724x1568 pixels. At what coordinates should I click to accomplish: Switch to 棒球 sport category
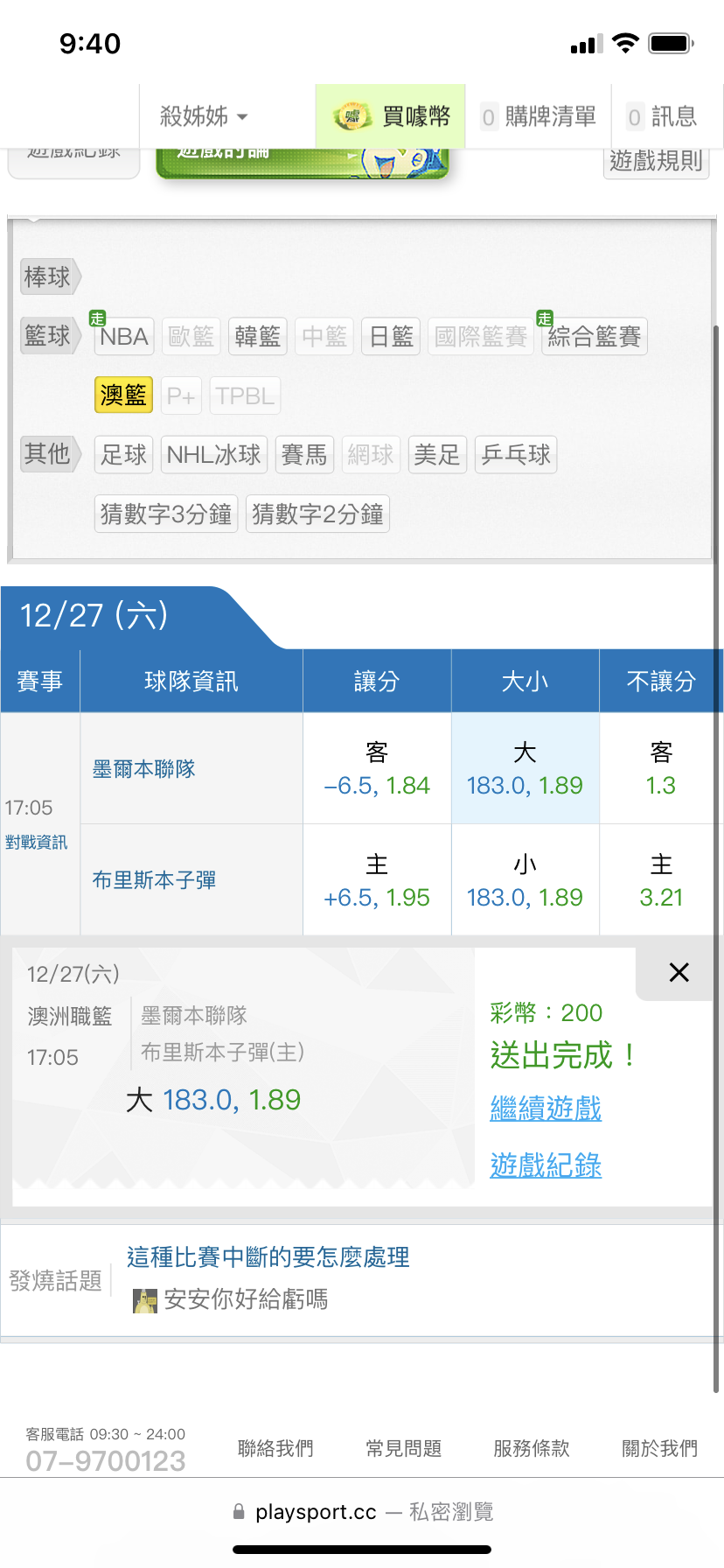click(48, 277)
